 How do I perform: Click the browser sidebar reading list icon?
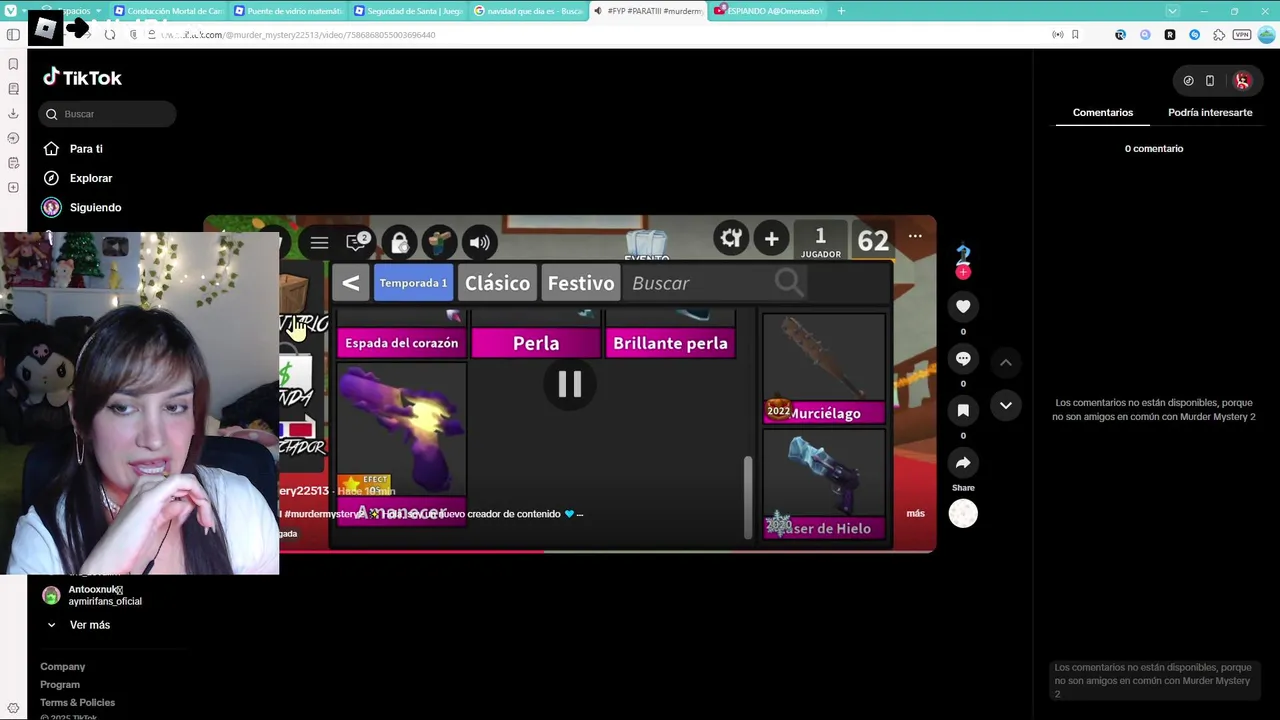click(13, 89)
